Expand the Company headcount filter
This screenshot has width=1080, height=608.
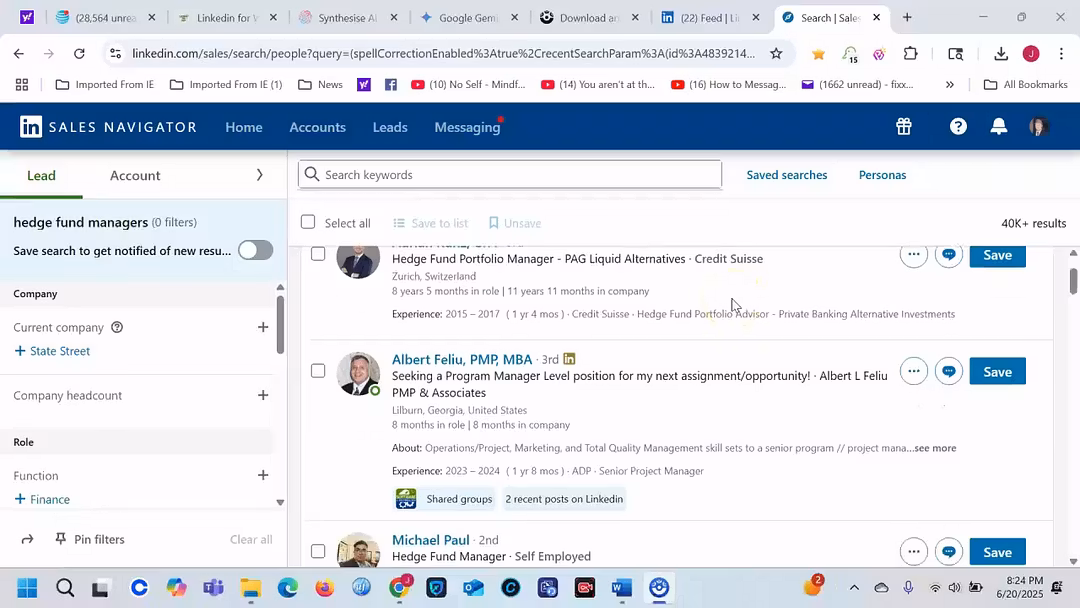click(263, 395)
